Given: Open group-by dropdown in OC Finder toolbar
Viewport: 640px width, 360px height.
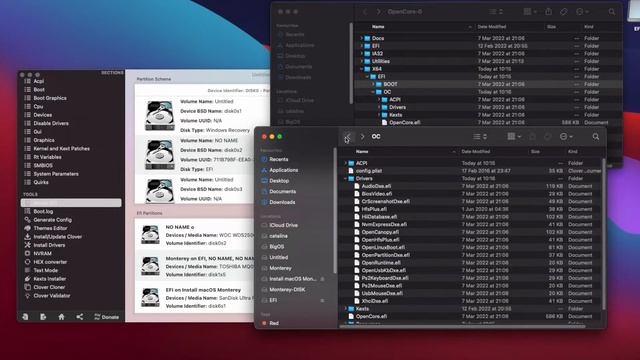Looking at the screenshot, I should [513, 137].
